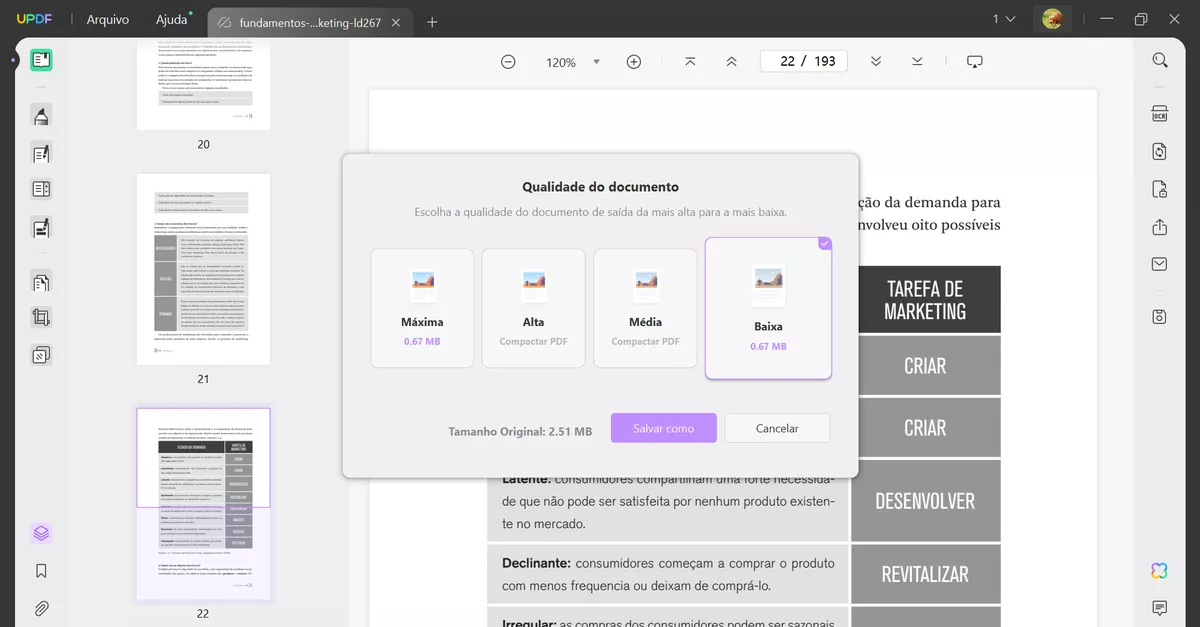Open the bookmarks panel
1200x627 pixels.
pos(40,570)
